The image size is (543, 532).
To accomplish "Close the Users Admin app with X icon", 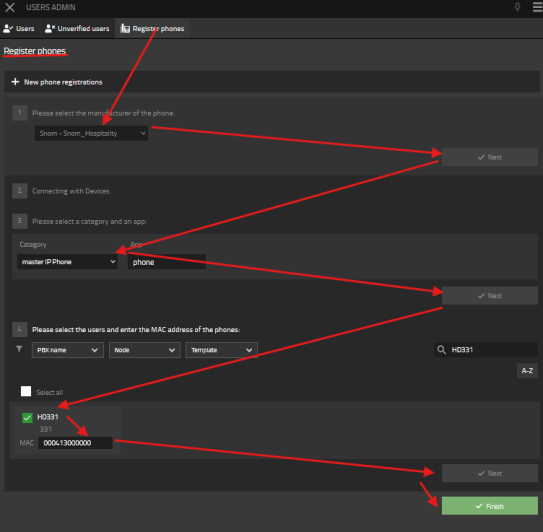I will [x=10, y=7].
